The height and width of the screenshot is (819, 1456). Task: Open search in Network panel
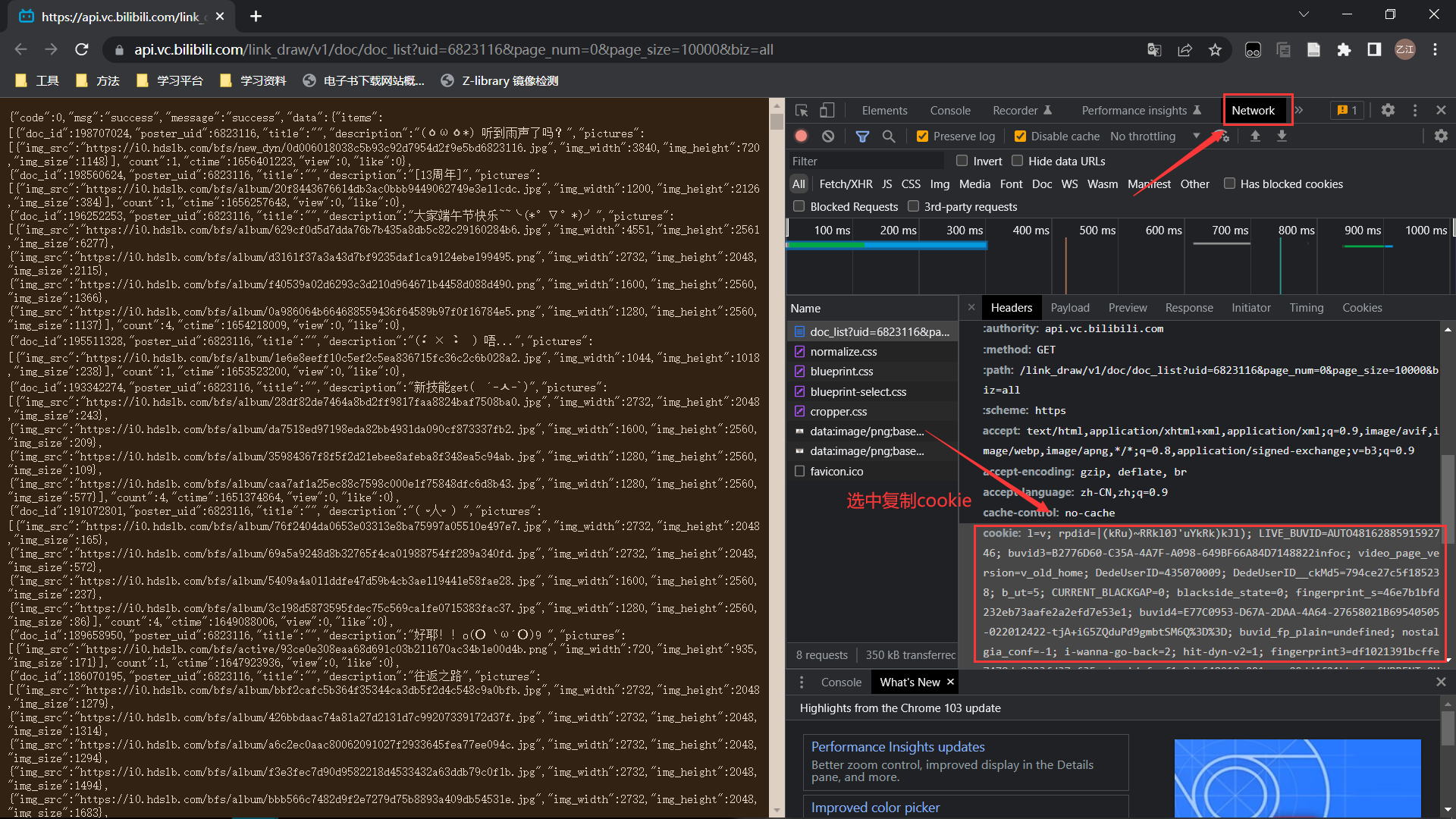tap(889, 136)
